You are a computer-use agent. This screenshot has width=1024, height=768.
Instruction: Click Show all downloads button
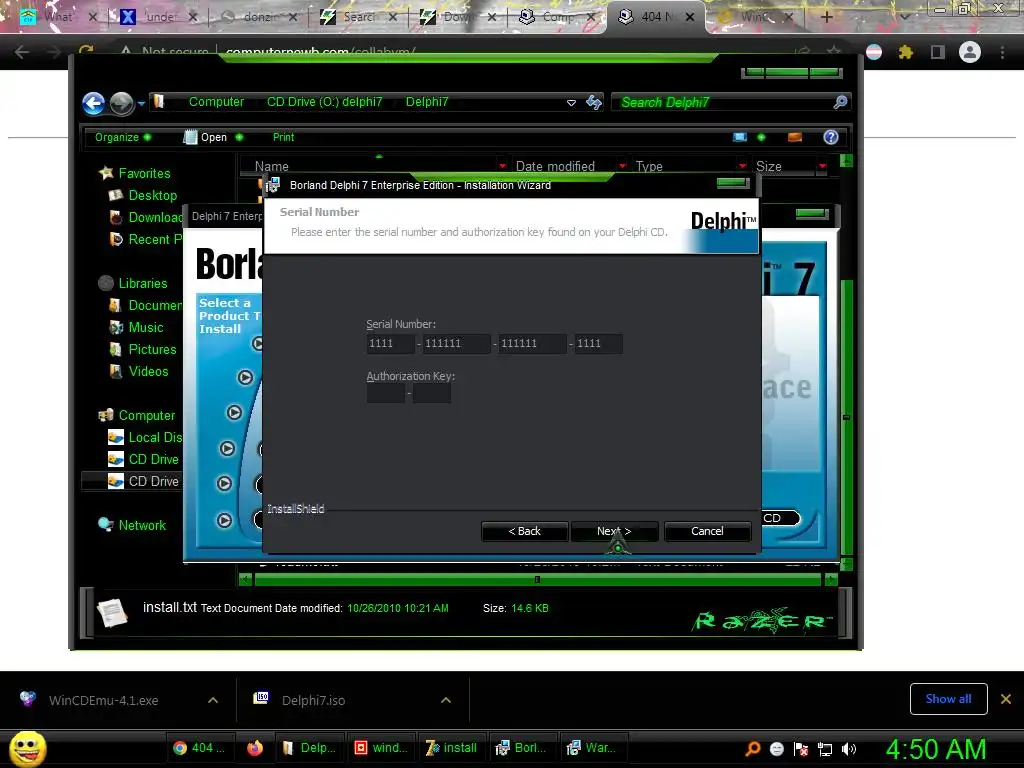point(948,699)
